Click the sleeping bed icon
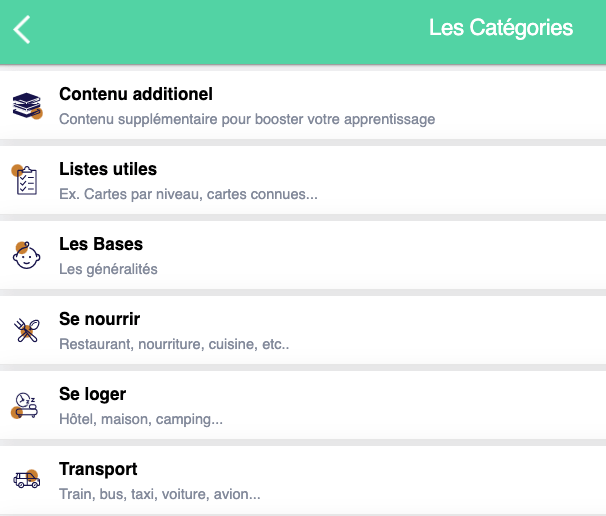Viewport: 606px width, 516px height. pos(26,405)
